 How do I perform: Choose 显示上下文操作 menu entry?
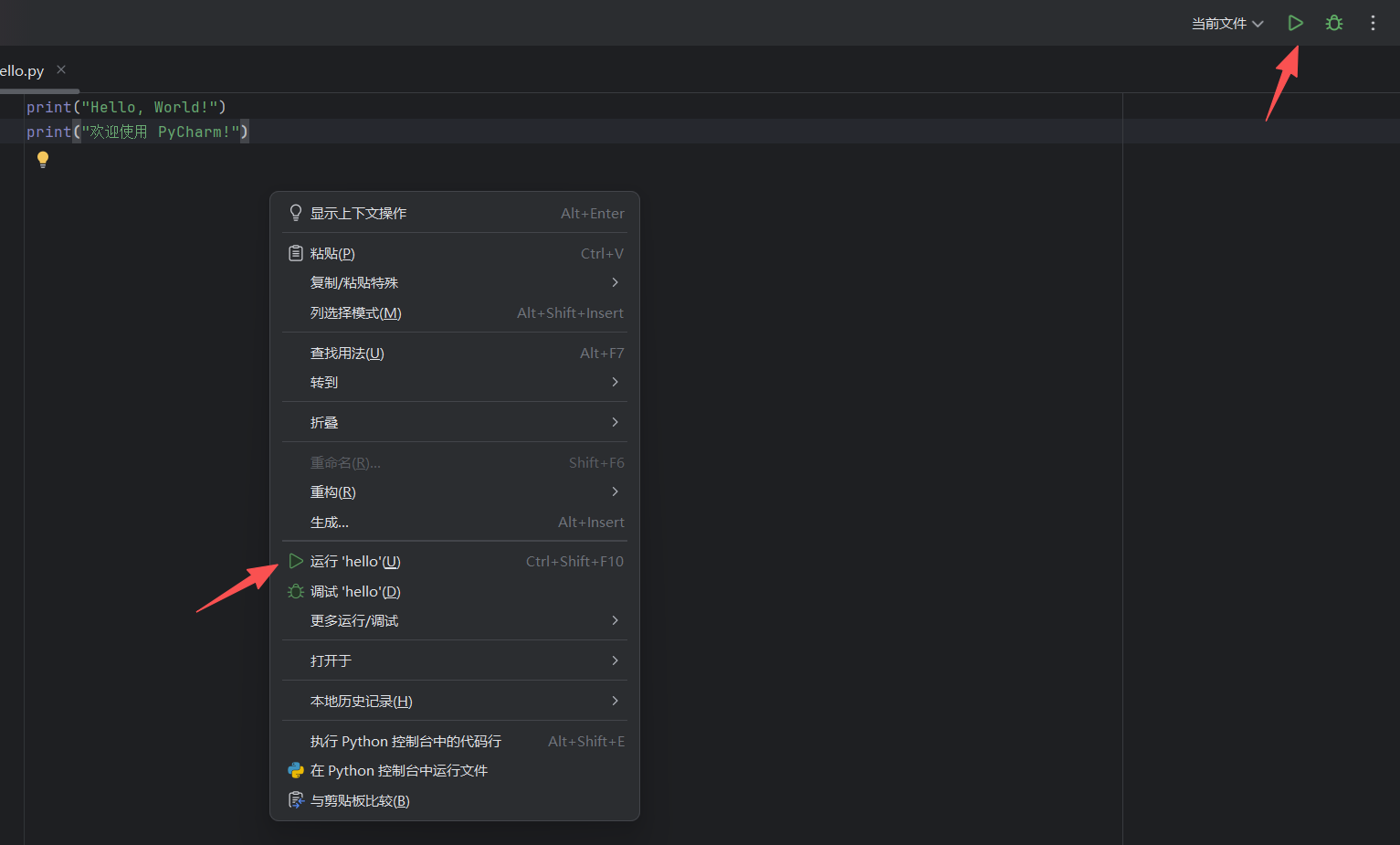coord(358,213)
